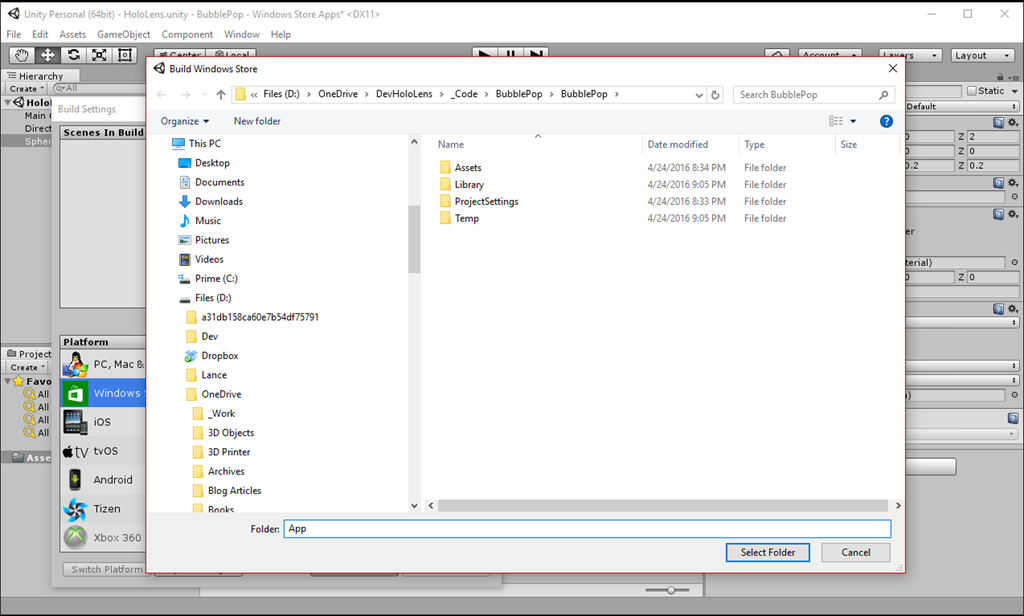The image size is (1024, 616).
Task: Select This PC in navigation tree
Action: tap(204, 144)
